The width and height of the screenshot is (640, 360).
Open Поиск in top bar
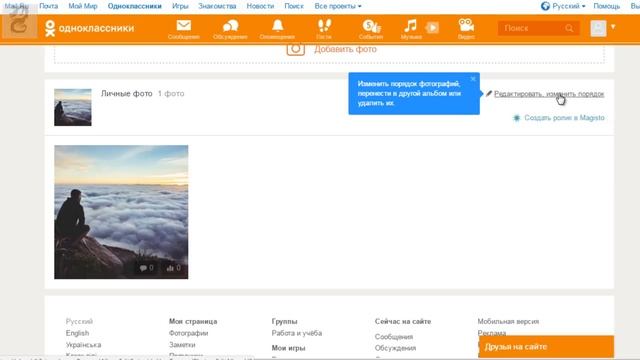(x=294, y=6)
